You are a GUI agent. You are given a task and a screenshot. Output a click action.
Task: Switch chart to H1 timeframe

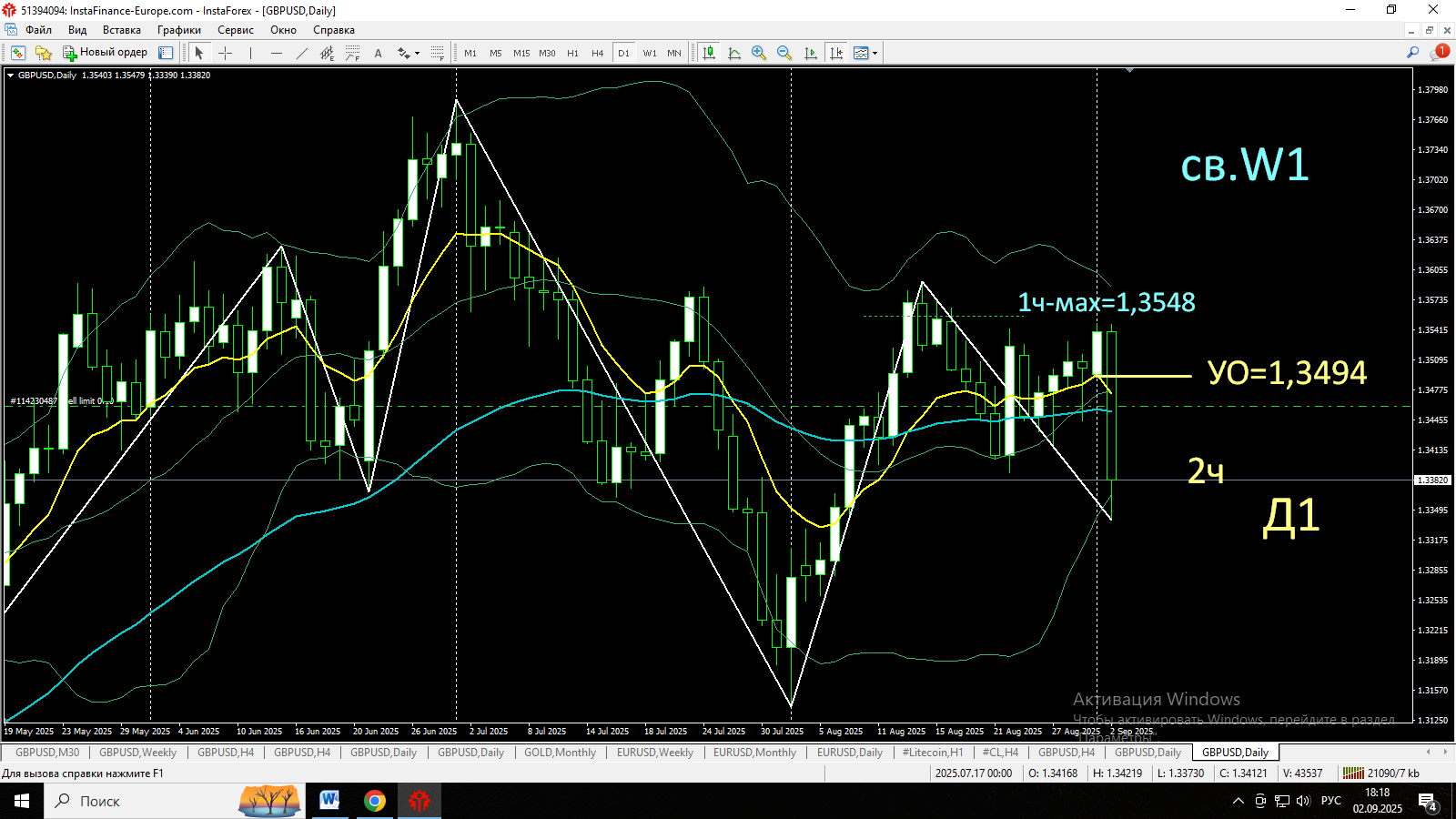pyautogui.click(x=572, y=53)
